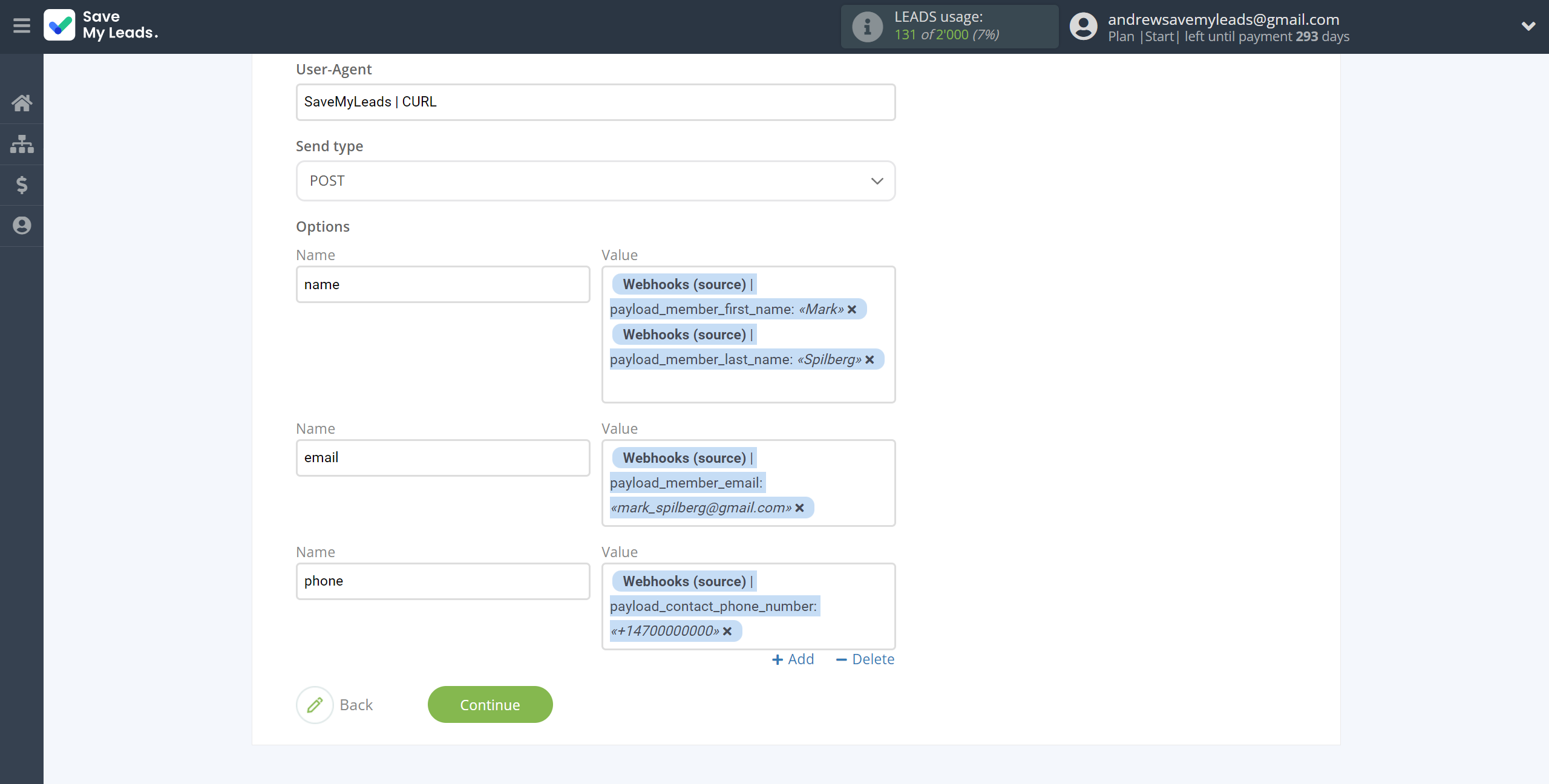Viewport: 1549px width, 784px height.
Task: Open the billing dollar sidebar icon
Action: (22, 185)
